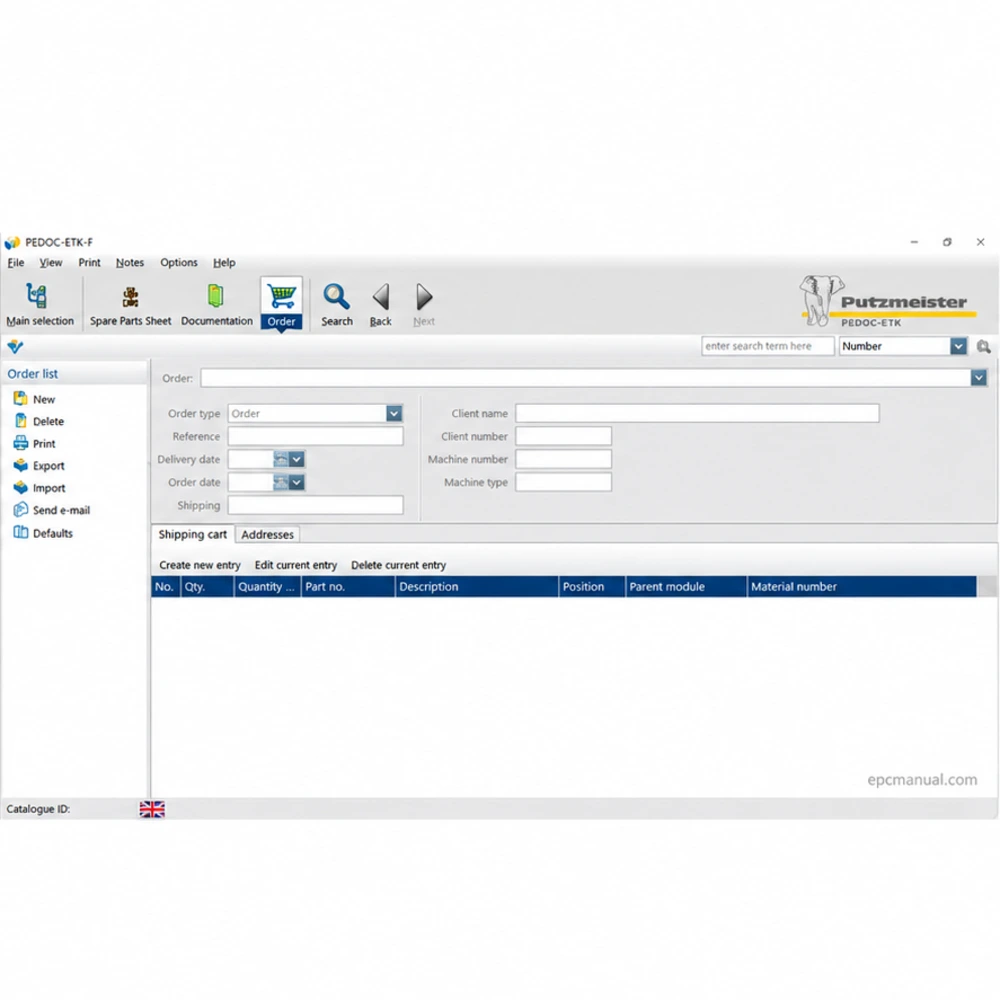Click the filter icon below the toolbar
1000x1000 pixels.
(15, 346)
